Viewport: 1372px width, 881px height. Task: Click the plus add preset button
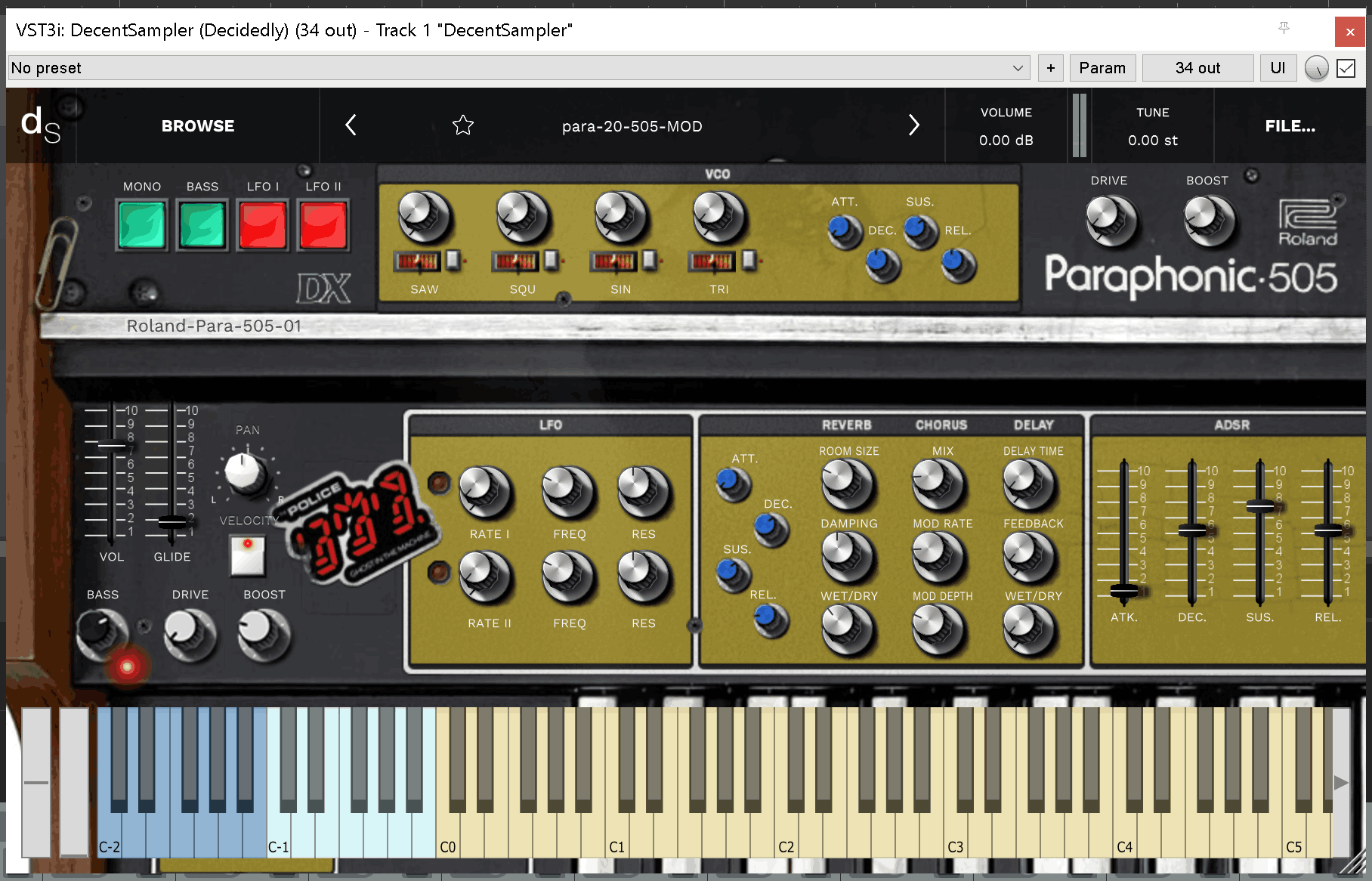pos(1051,68)
